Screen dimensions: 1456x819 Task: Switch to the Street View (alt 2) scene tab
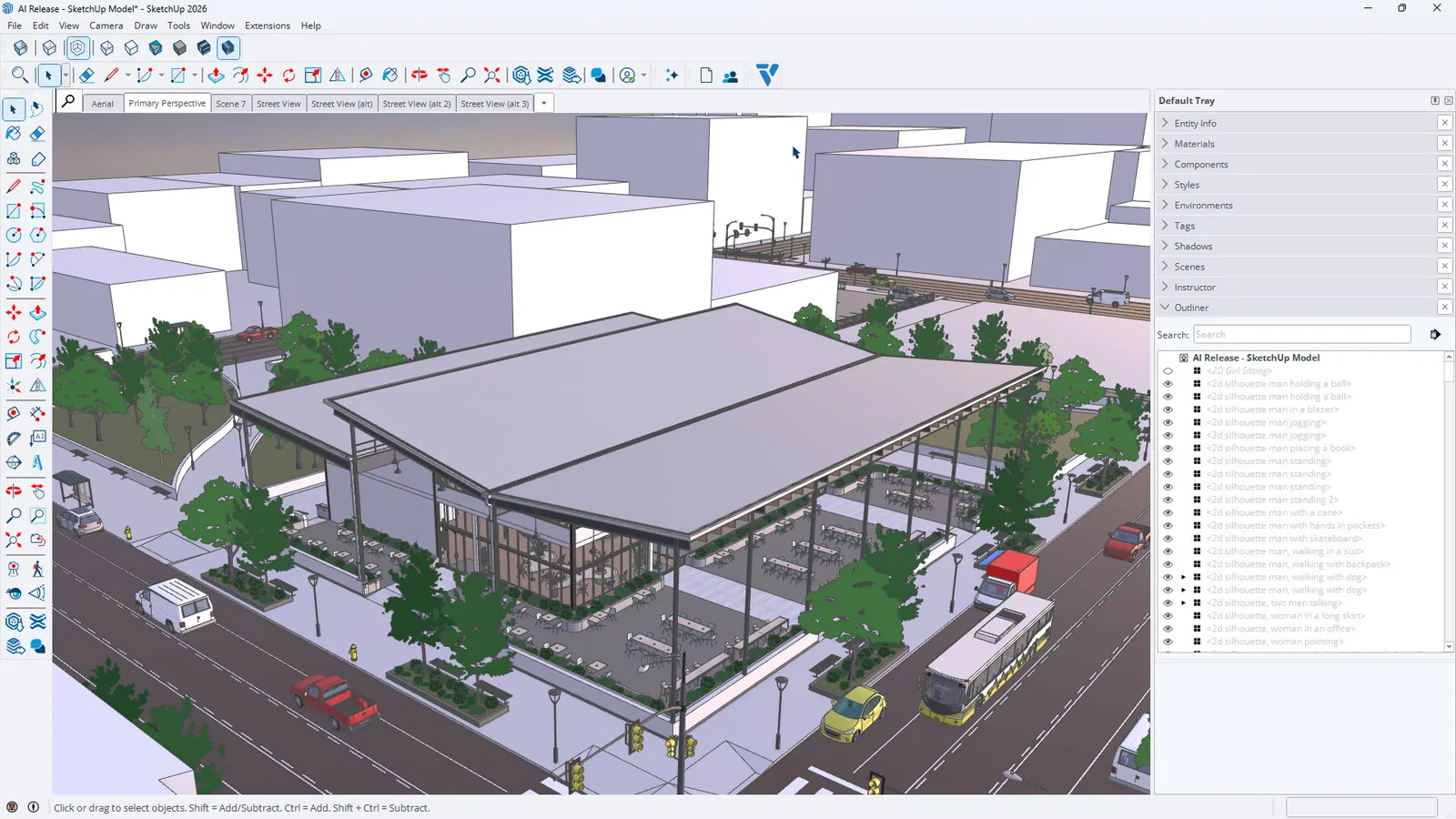click(417, 104)
